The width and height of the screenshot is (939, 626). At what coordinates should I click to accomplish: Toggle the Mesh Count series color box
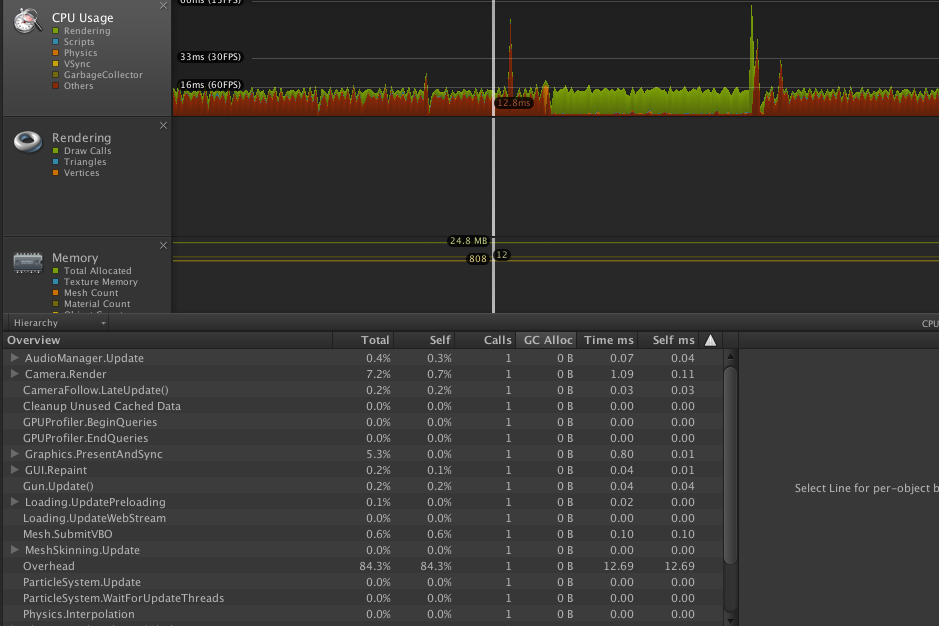click(56, 292)
